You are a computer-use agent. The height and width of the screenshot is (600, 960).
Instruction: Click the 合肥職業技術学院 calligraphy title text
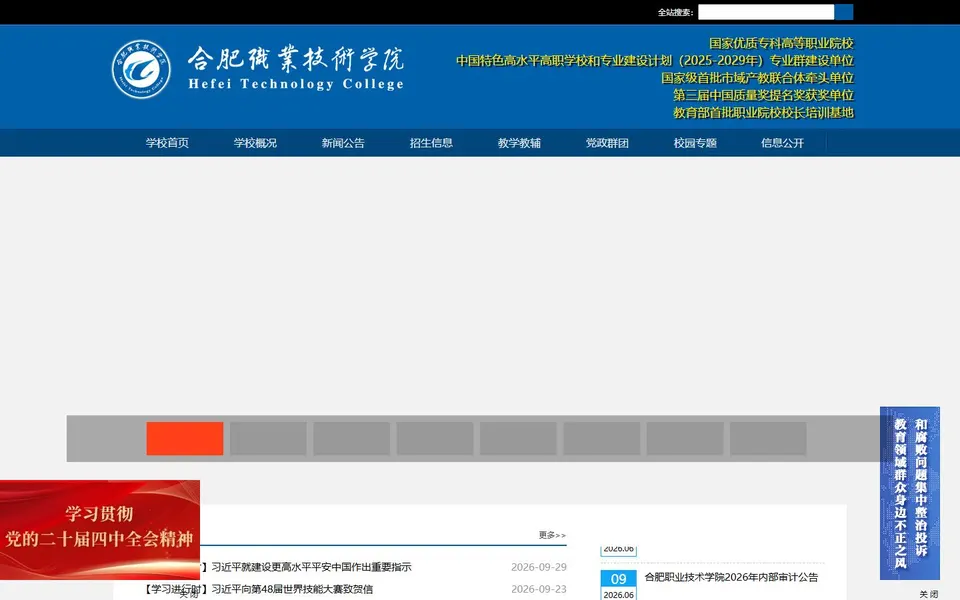tap(296, 59)
